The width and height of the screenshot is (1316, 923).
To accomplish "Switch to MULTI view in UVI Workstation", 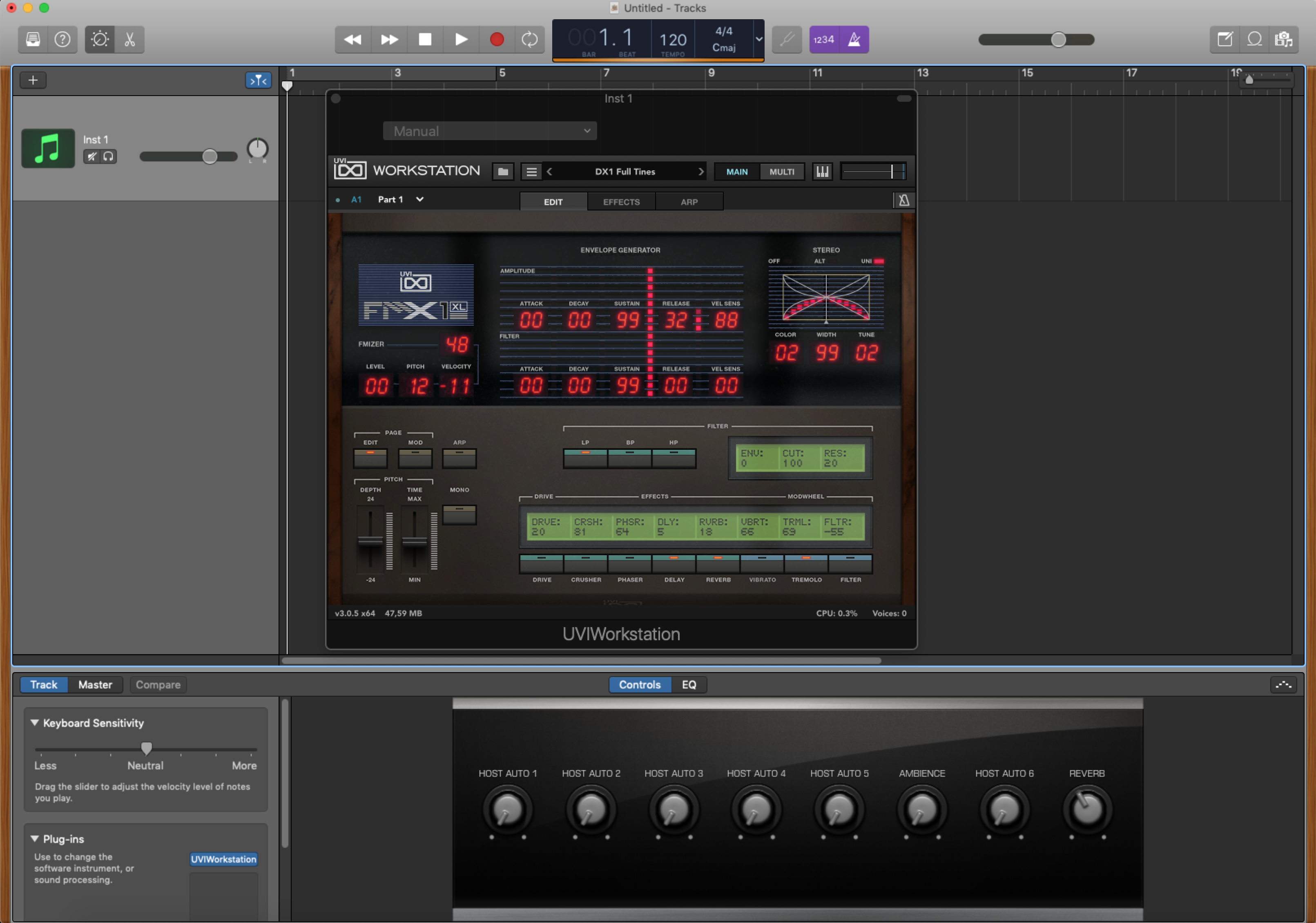I will pos(782,172).
